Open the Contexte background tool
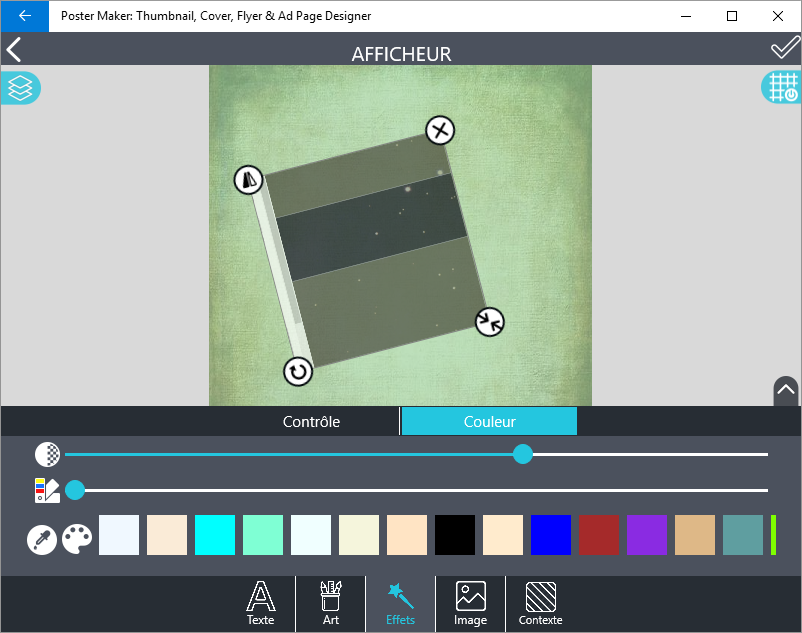 (x=541, y=603)
